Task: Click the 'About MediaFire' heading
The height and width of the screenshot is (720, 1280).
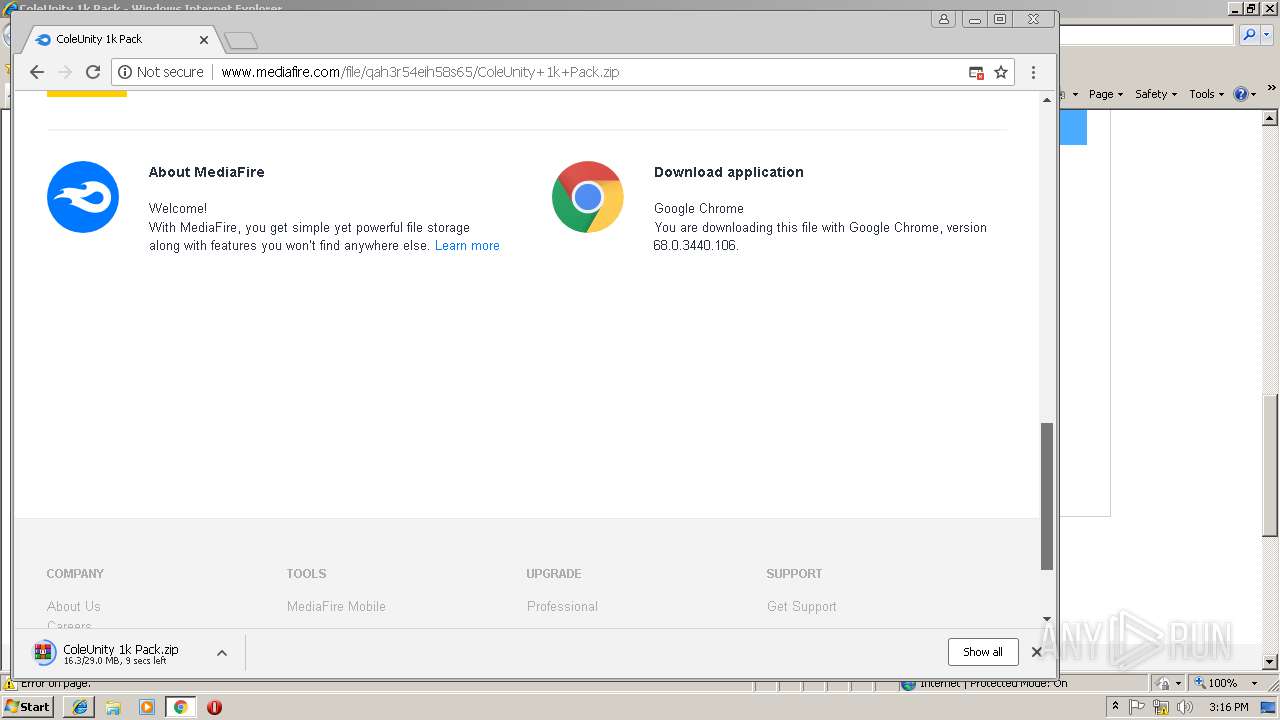Action: [207, 172]
